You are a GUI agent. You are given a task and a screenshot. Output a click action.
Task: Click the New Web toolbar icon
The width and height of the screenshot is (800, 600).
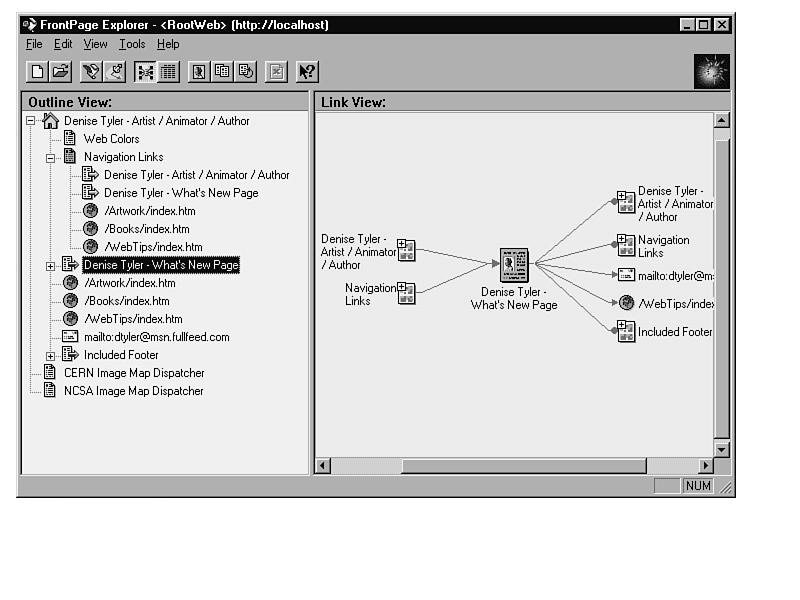tap(37, 71)
